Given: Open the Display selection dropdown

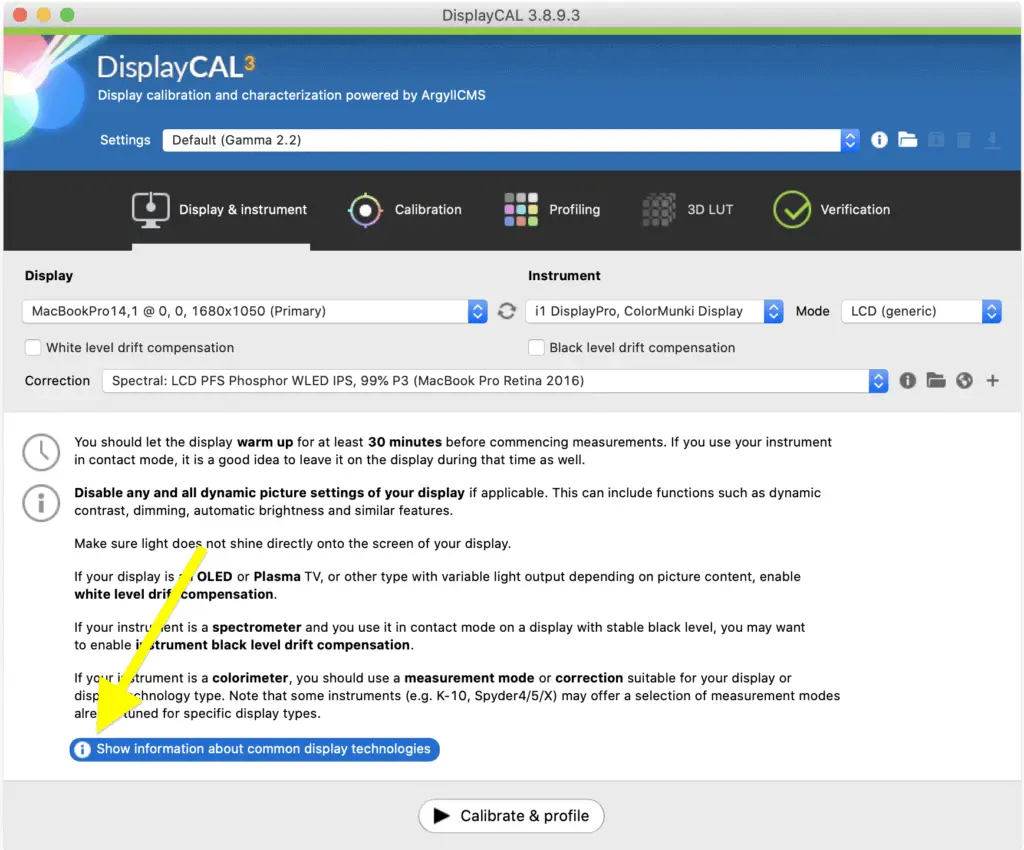Looking at the screenshot, I should click(x=255, y=311).
